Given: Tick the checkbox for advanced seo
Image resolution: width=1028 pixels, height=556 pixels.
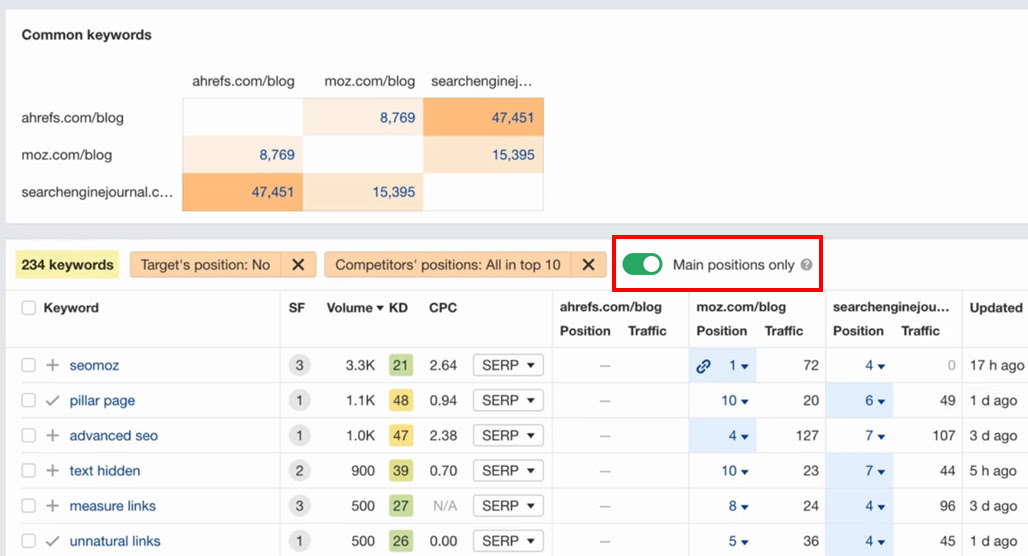Looking at the screenshot, I should [x=28, y=435].
